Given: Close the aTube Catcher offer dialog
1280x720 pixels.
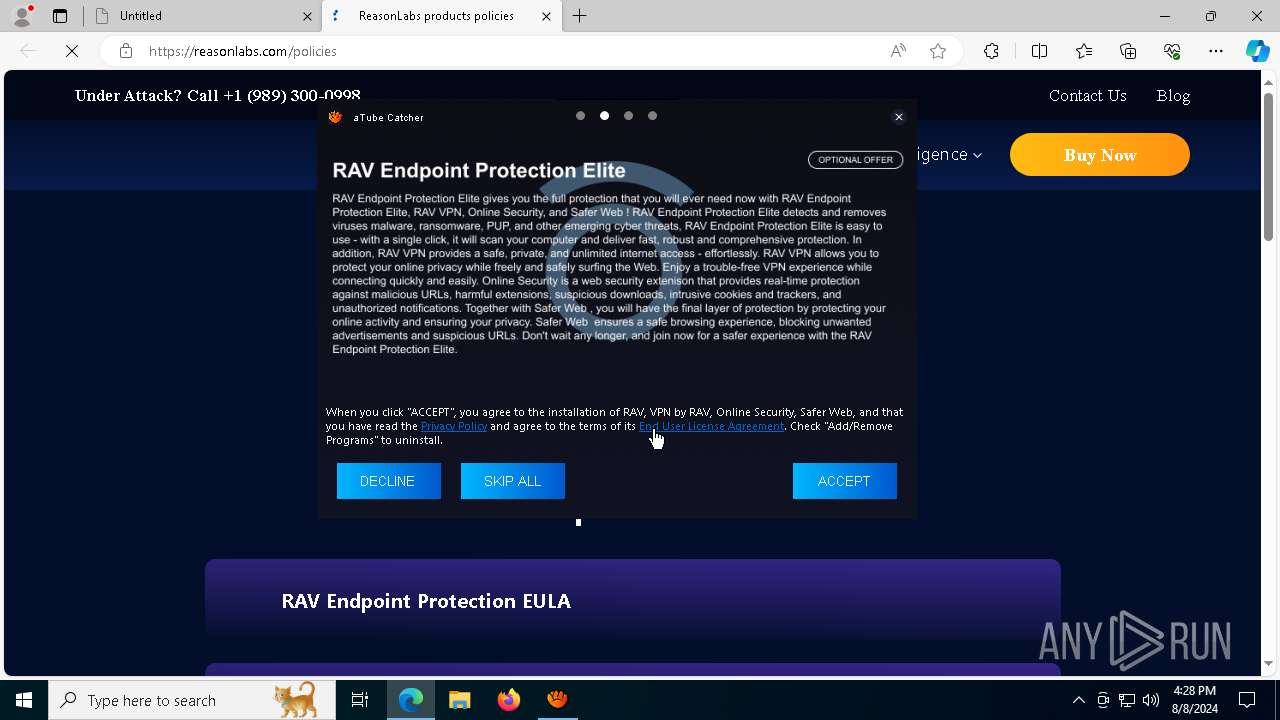Looking at the screenshot, I should point(898,117).
